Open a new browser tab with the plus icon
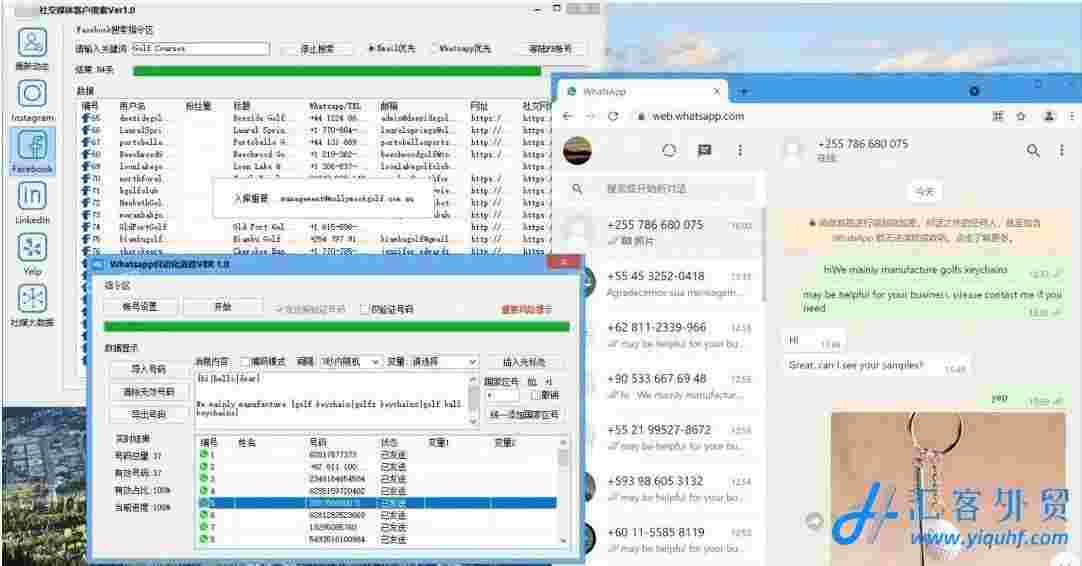1082x566 pixels. [x=744, y=91]
